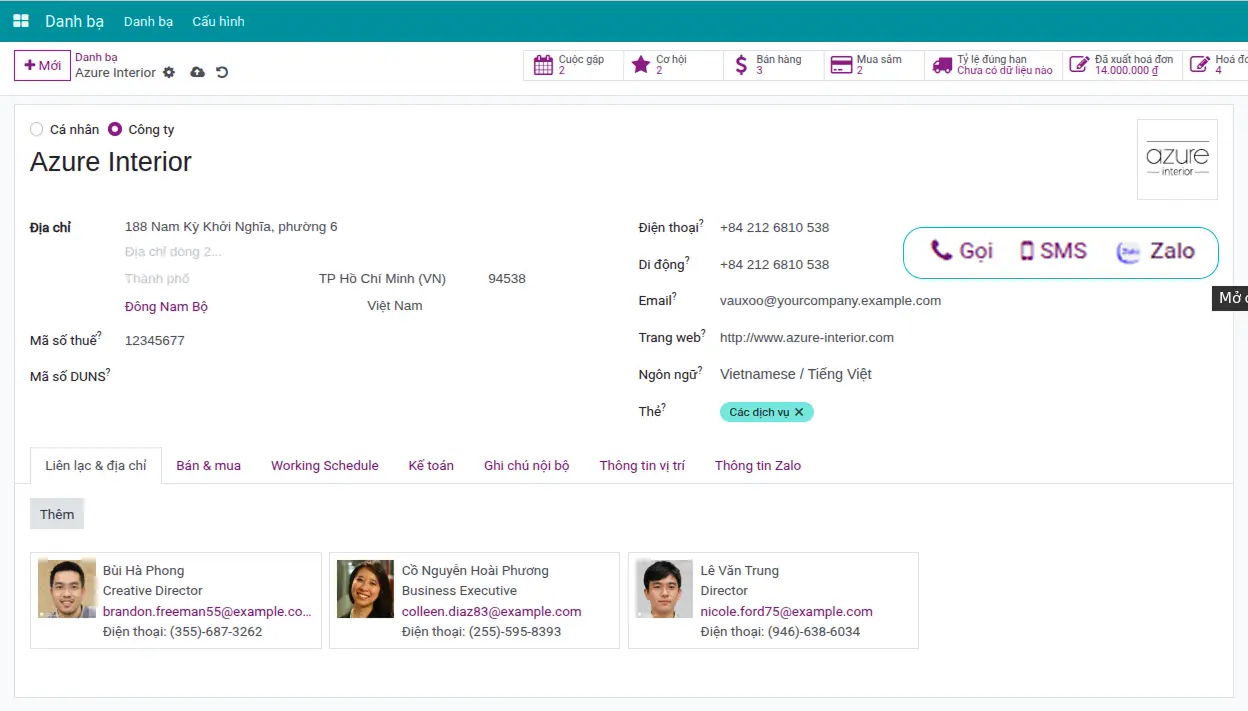The width and height of the screenshot is (1248, 711).
Task: Open the Cấu hình menu
Action: [x=218, y=21]
